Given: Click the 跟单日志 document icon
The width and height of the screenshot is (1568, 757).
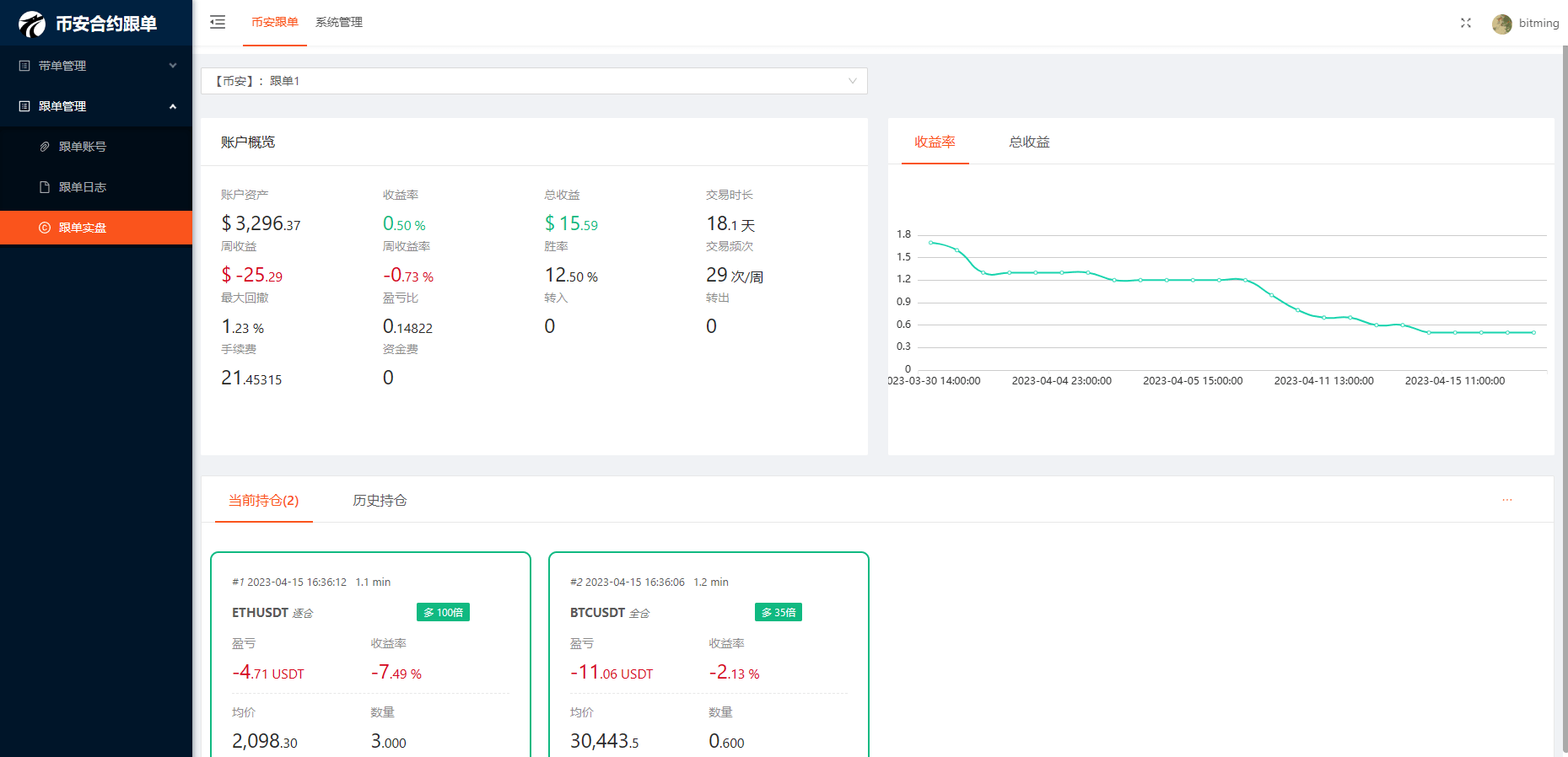Looking at the screenshot, I should tap(45, 187).
